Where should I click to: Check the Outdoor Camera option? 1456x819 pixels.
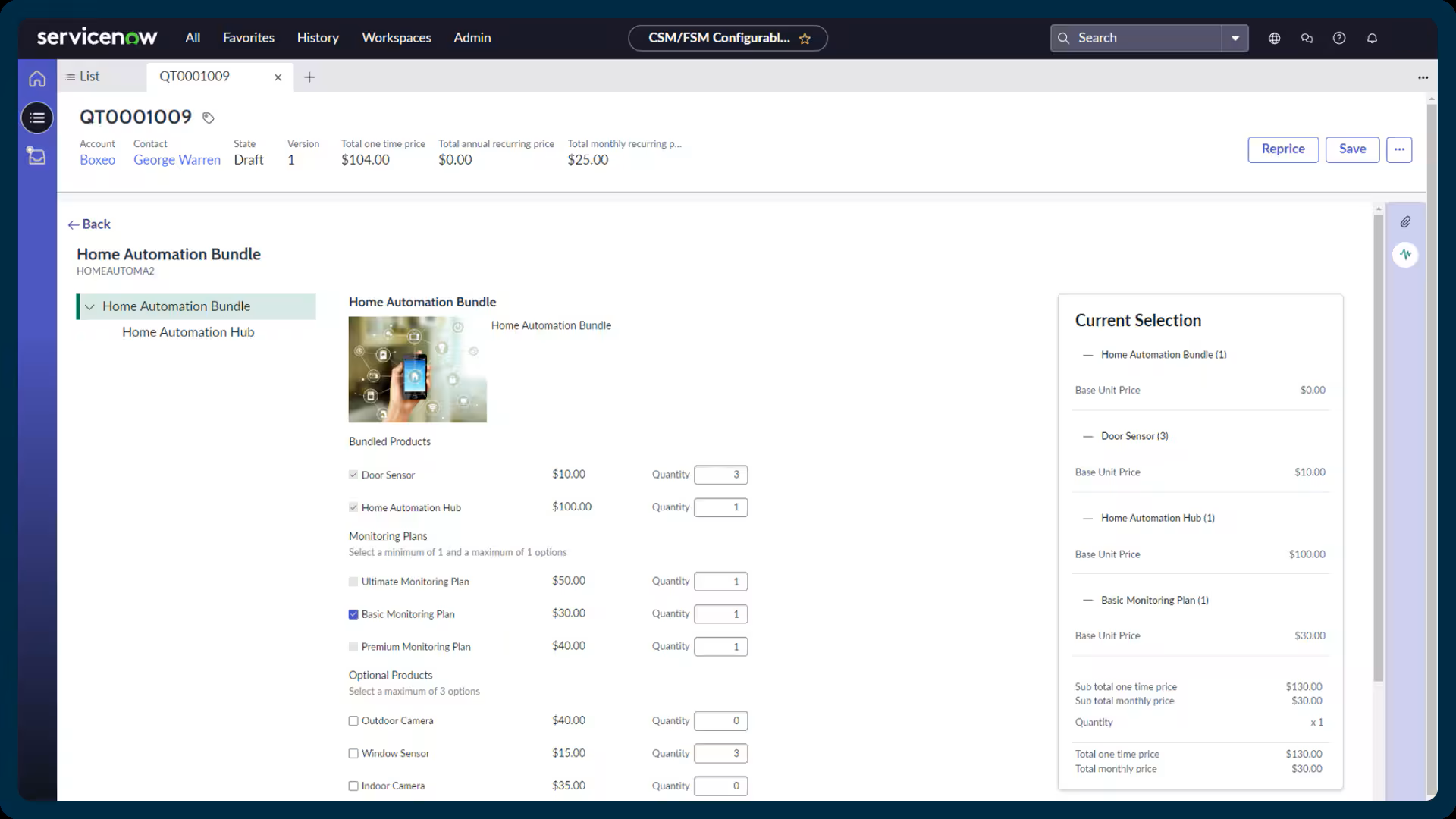click(353, 721)
